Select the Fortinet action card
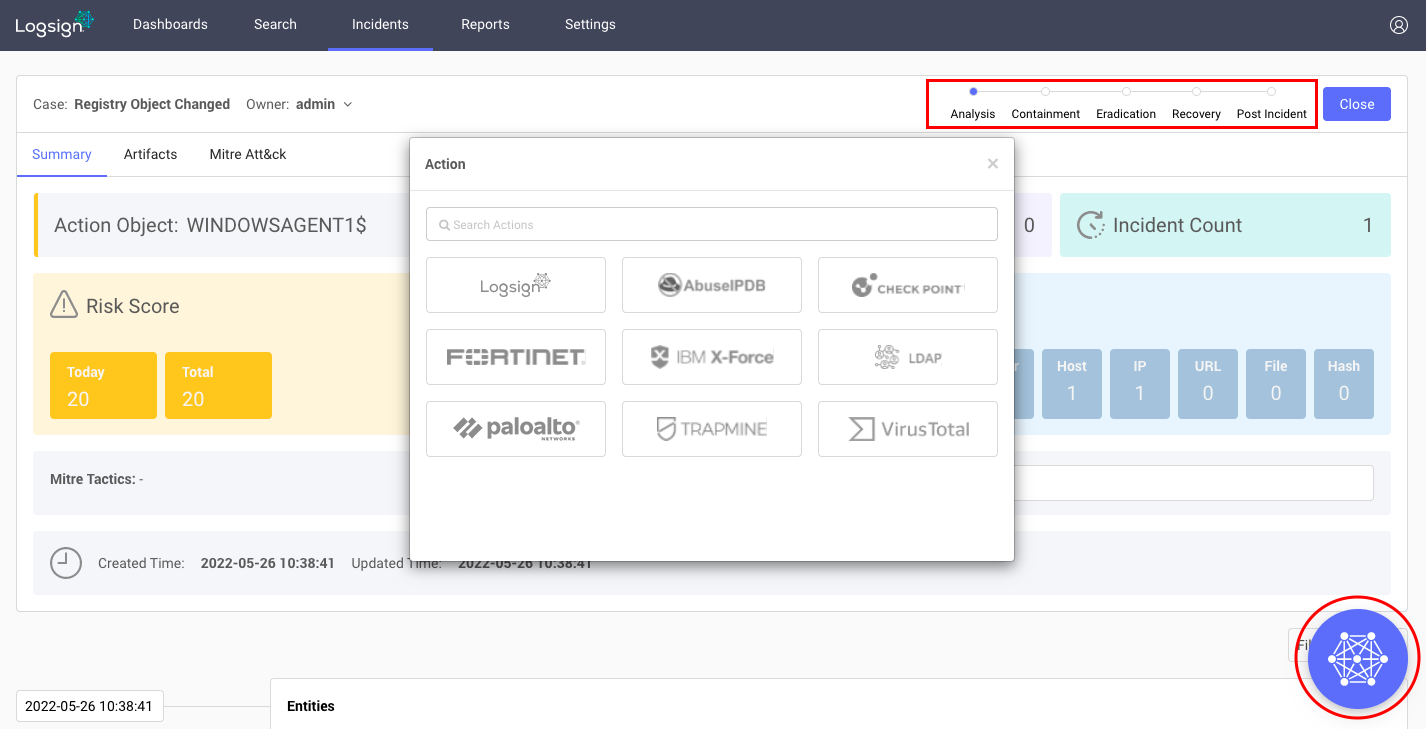Screen dimensions: 1426x729 click(x=516, y=357)
